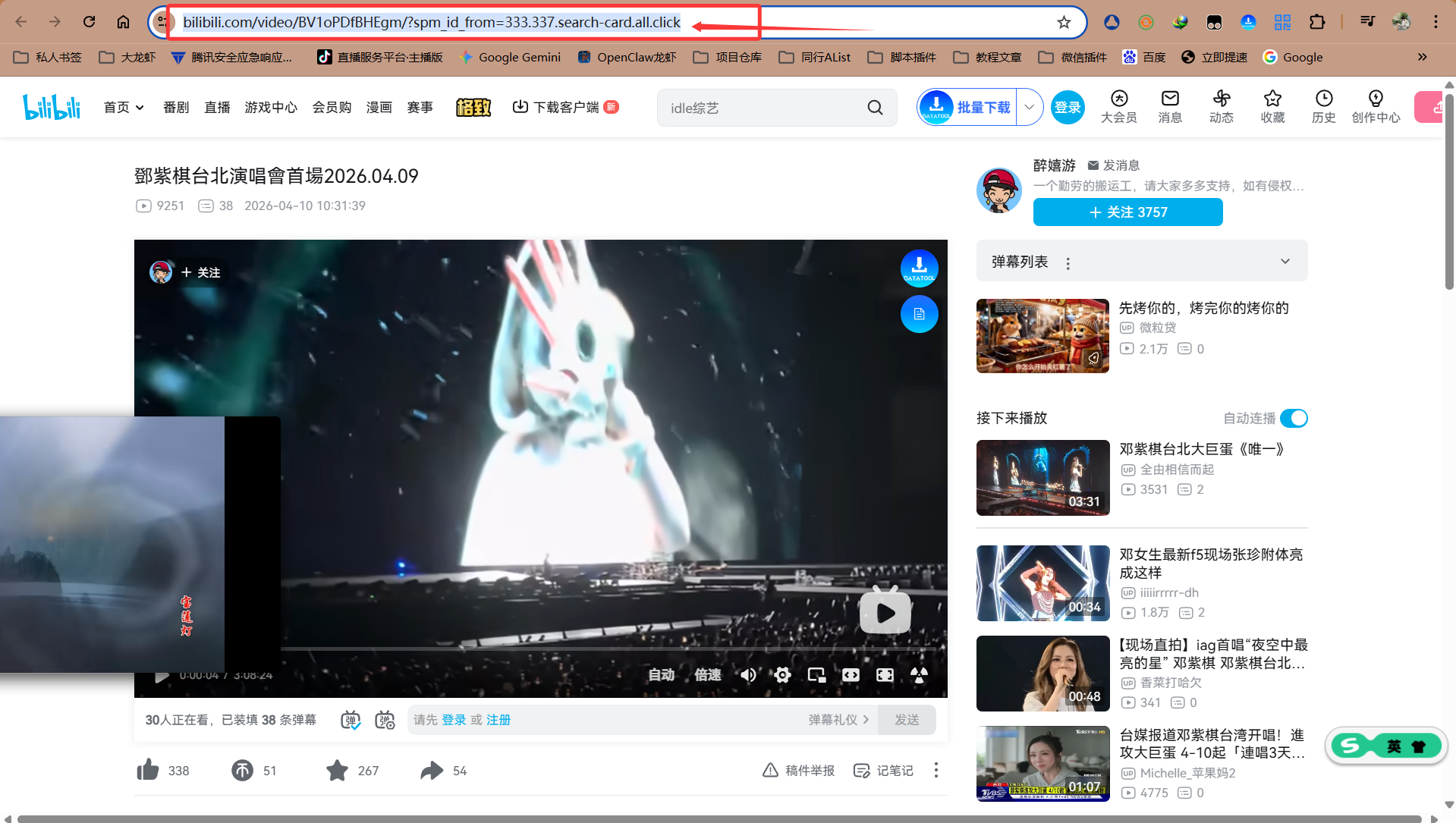Open 批量下载 dropdown arrow

click(1029, 108)
